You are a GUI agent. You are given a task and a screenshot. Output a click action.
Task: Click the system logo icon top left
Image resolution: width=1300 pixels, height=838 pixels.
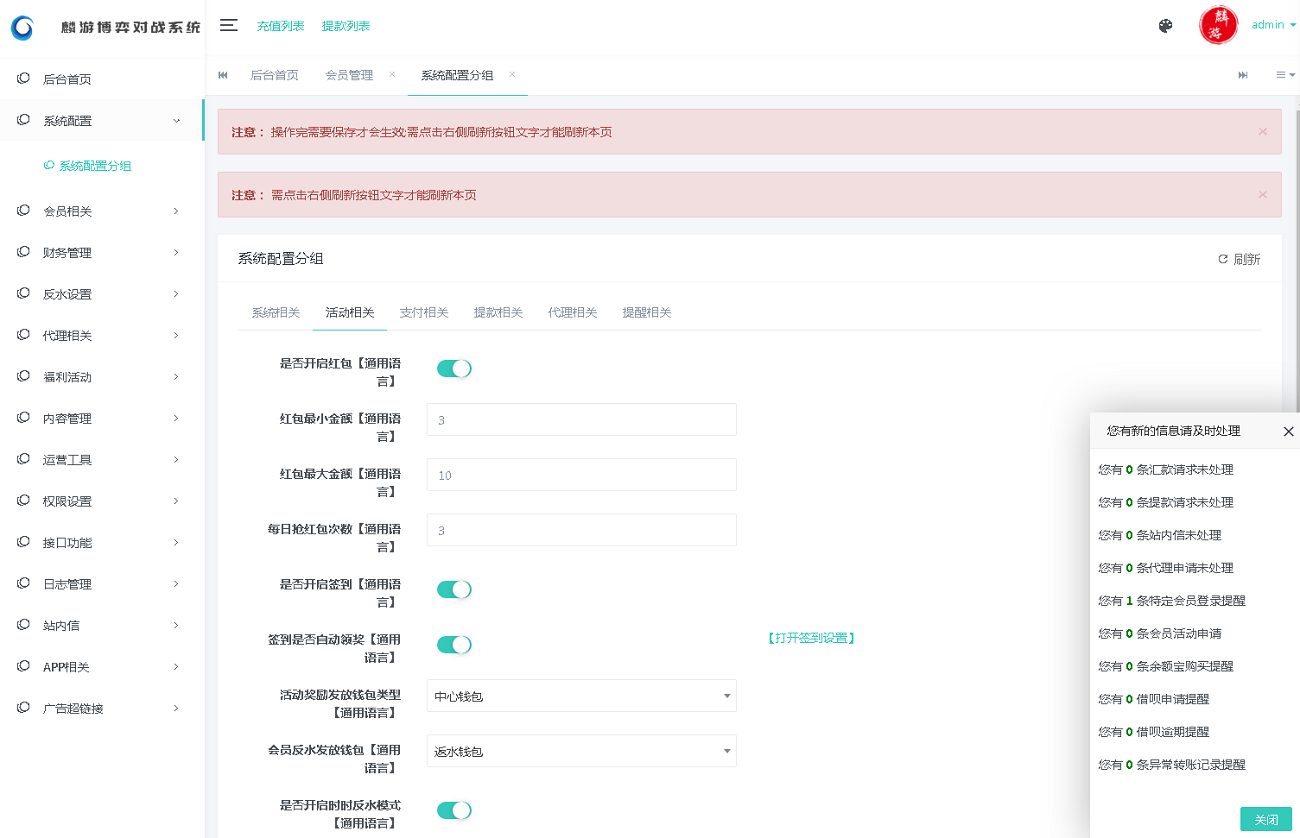(20, 28)
